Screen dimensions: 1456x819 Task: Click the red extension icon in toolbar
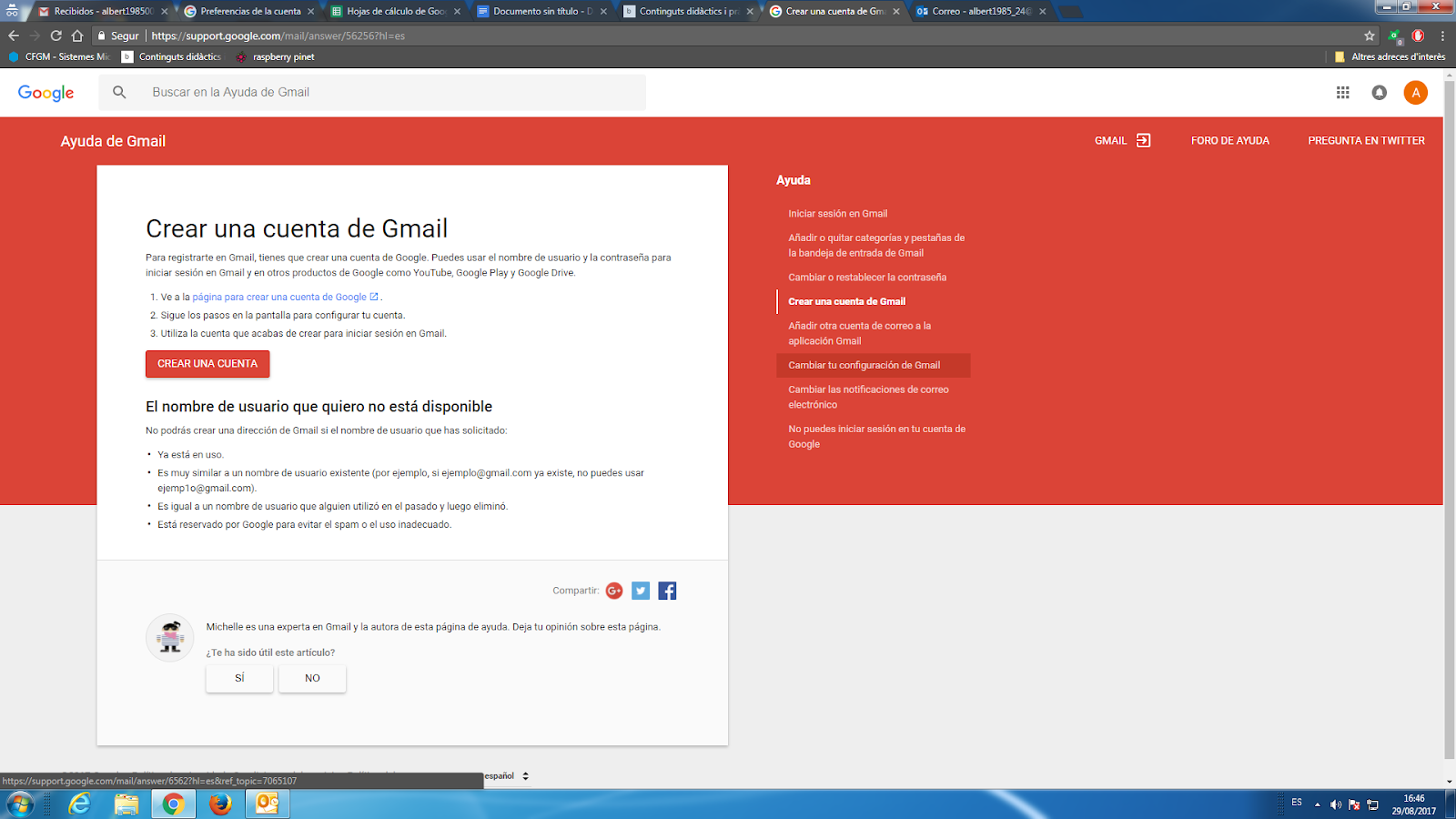1418,35
